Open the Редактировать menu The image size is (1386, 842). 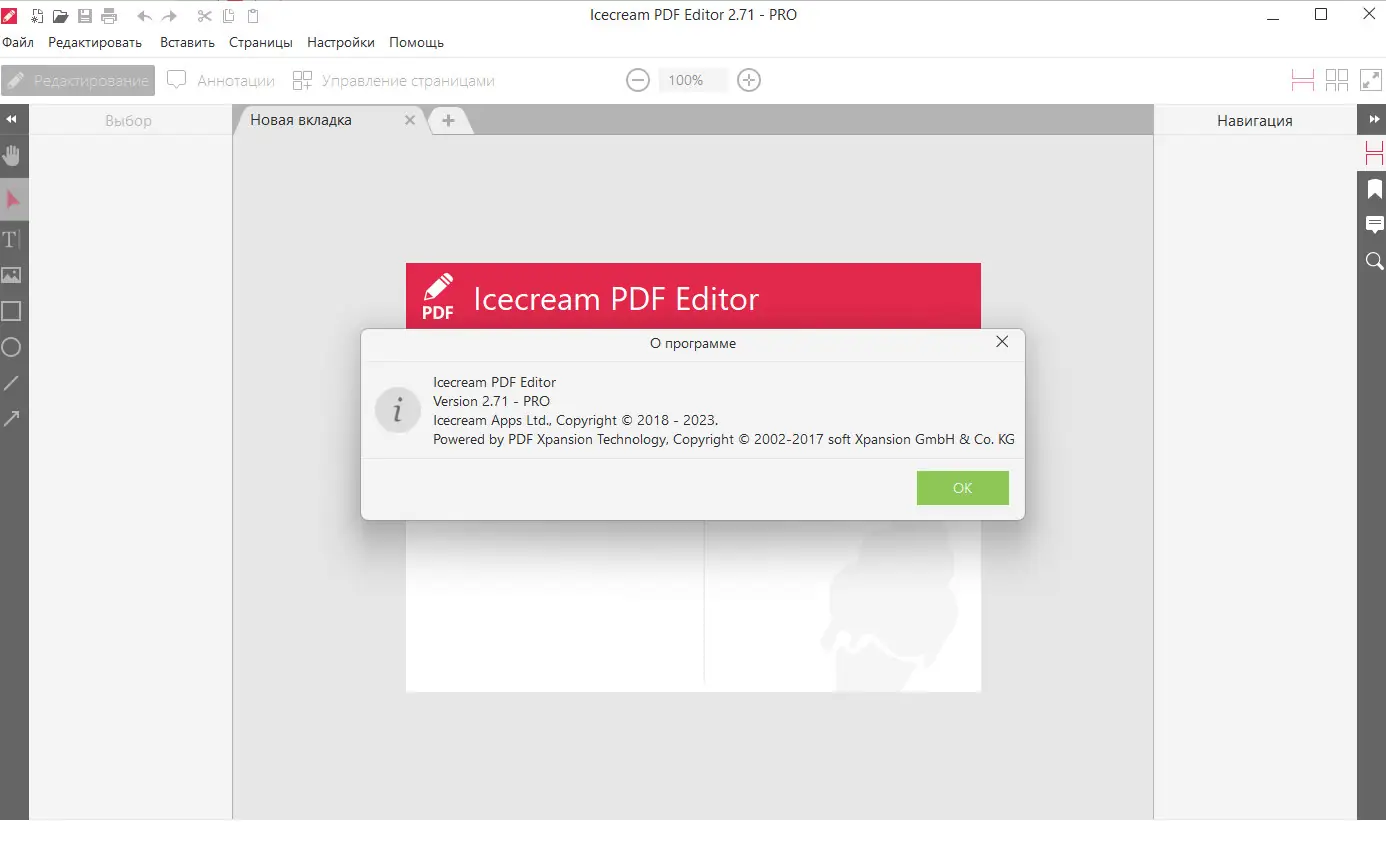[x=95, y=43]
